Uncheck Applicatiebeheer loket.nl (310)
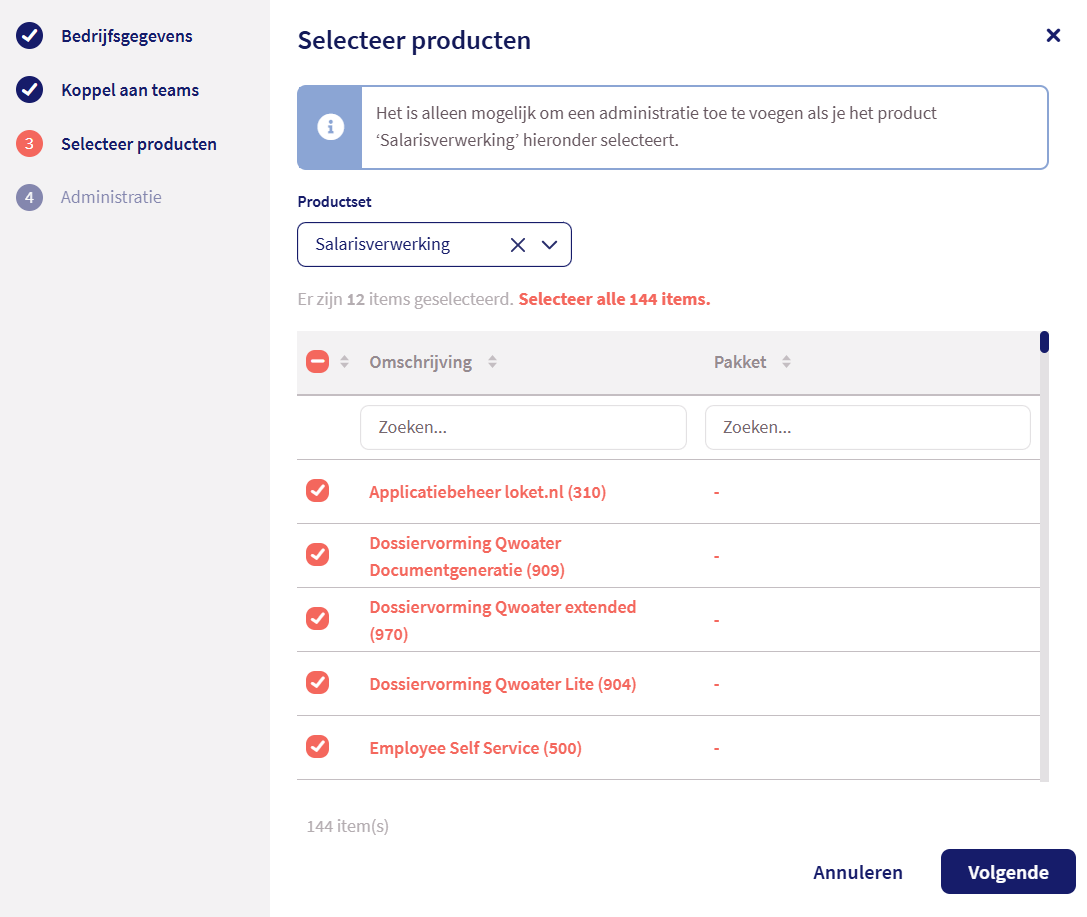 317,491
